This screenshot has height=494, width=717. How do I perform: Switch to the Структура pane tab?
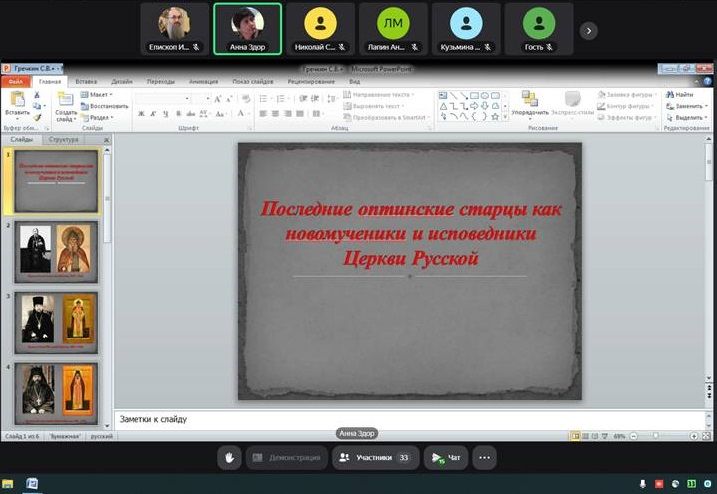coord(63,140)
